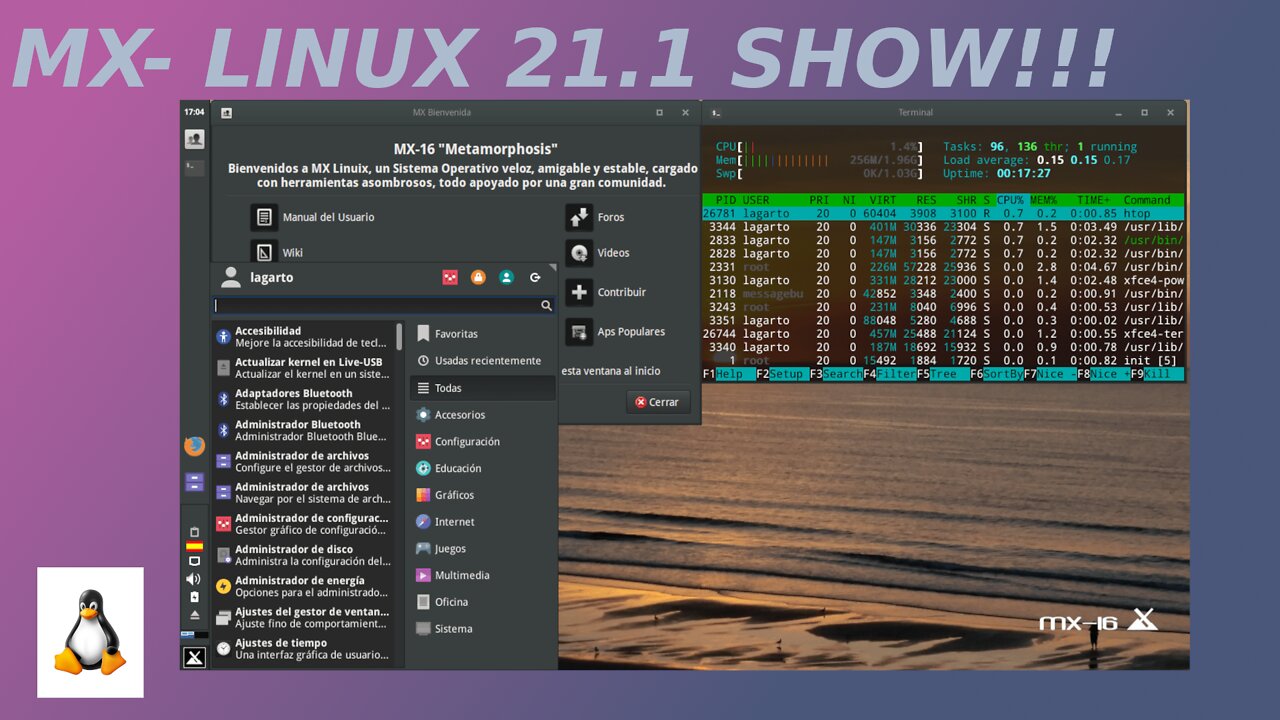Launch Adaptadores Bluetooth
This screenshot has height=720, width=1280.
304,399
